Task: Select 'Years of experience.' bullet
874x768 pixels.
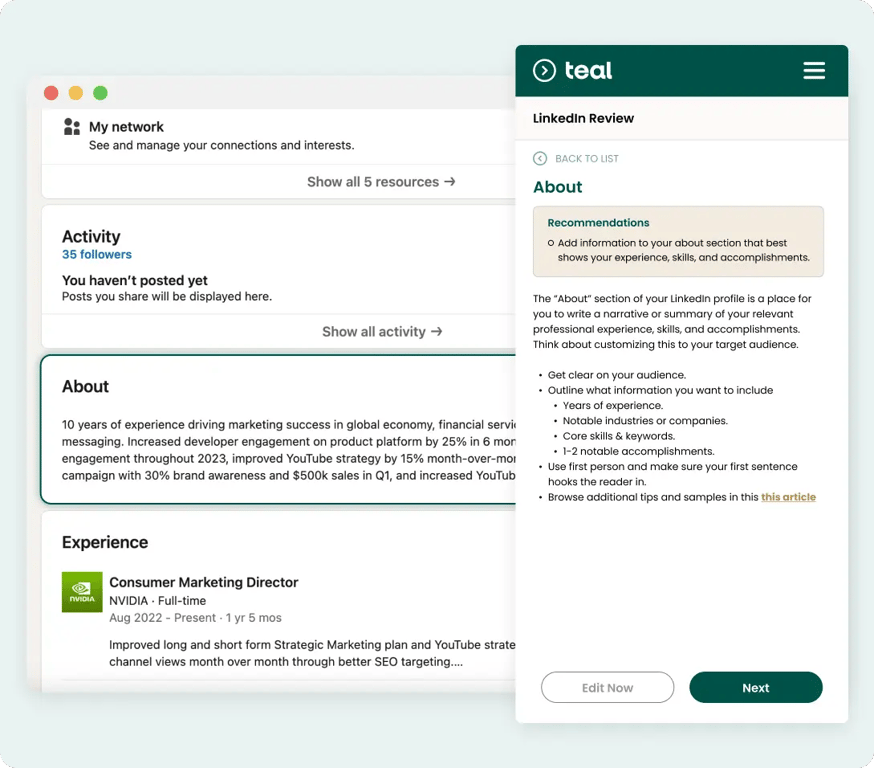Action: 613,406
